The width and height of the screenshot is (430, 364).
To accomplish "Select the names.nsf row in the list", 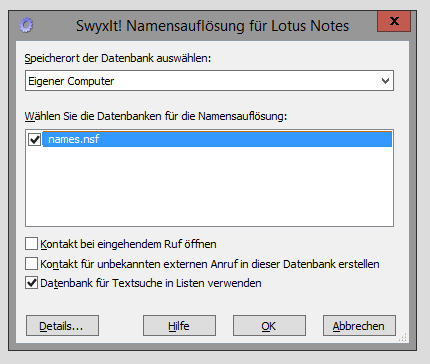I will (217, 139).
